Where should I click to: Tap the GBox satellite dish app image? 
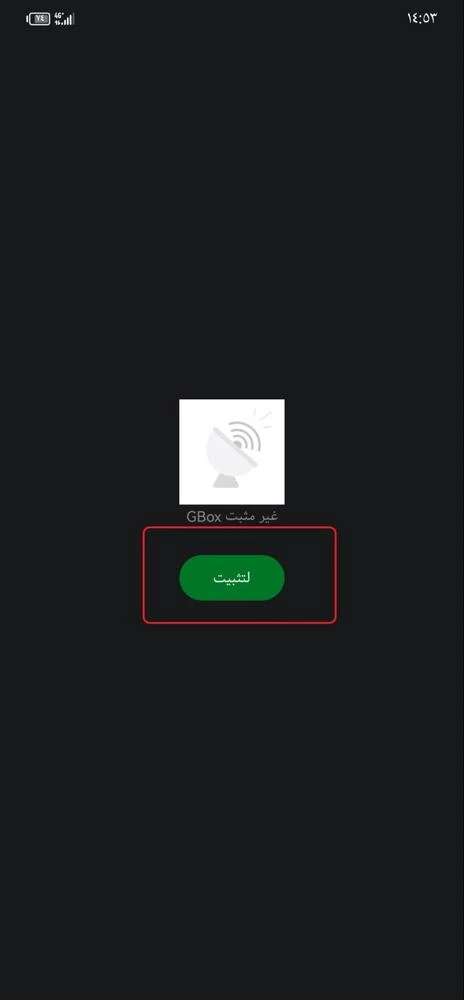pyautogui.click(x=231, y=452)
